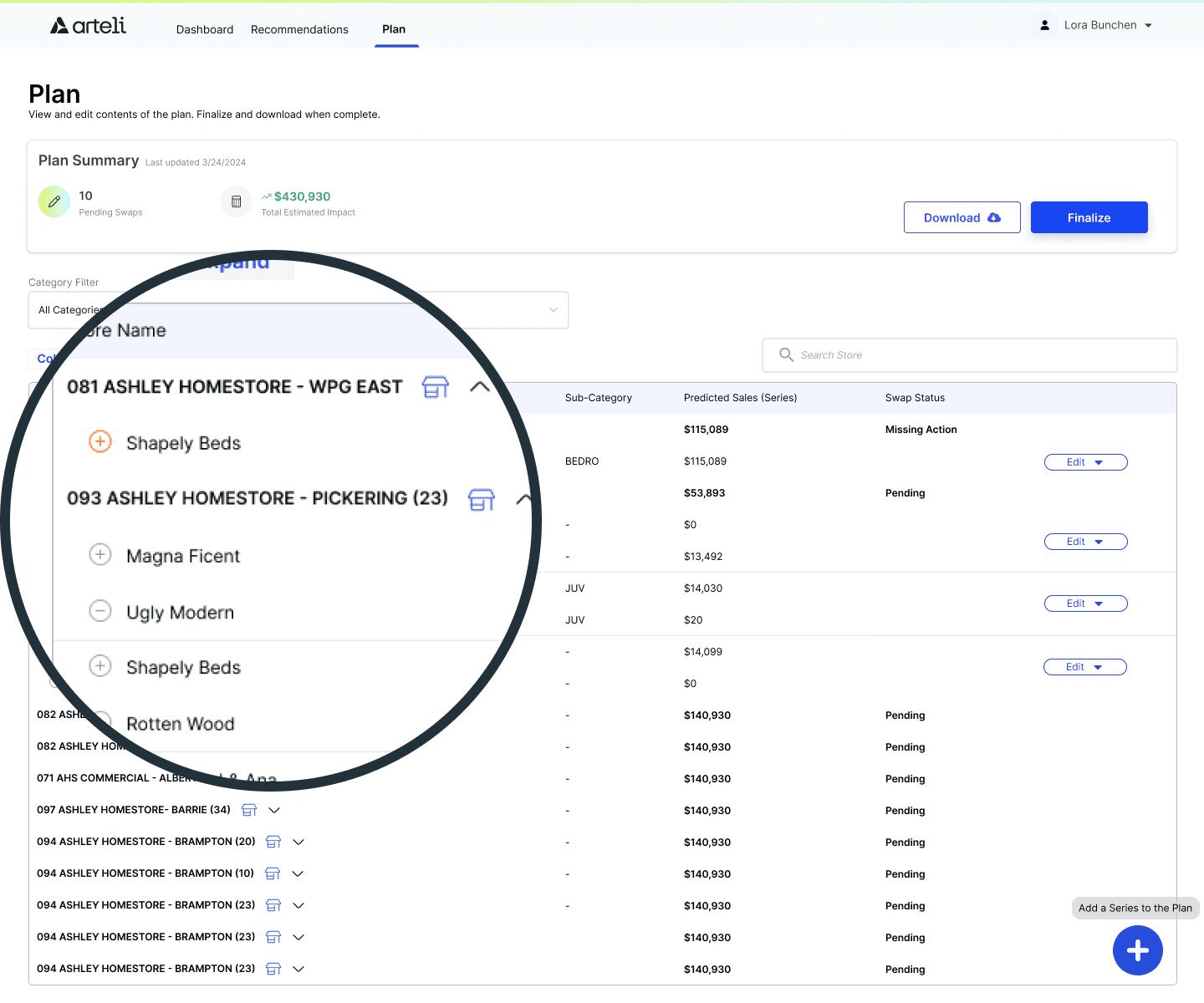Viewport: 1204px width, 1003px height.
Task: Click store icon beside 081 WPG East
Action: tap(436, 387)
